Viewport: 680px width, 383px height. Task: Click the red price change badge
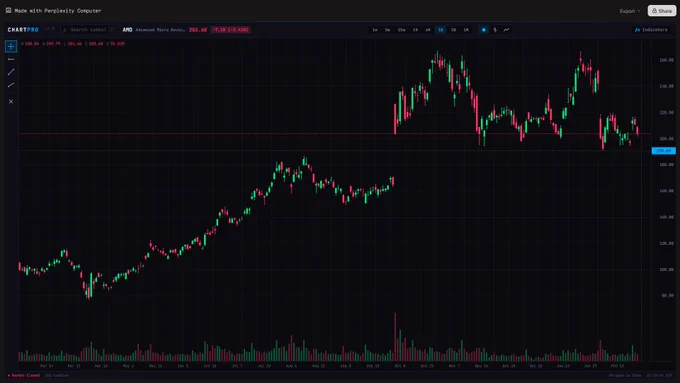pyautogui.click(x=230, y=30)
